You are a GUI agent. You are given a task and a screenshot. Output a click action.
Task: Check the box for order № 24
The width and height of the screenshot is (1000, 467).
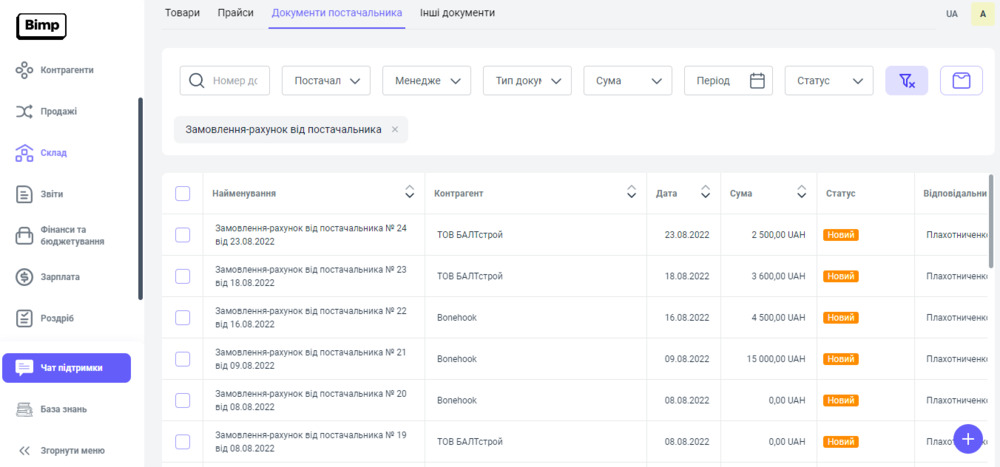[182, 235]
